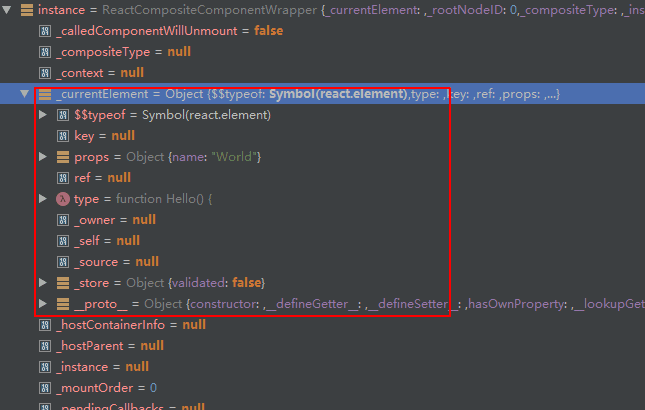Expand the _store Object node
Image resolution: width=645 pixels, height=410 pixels.
[x=42, y=283]
